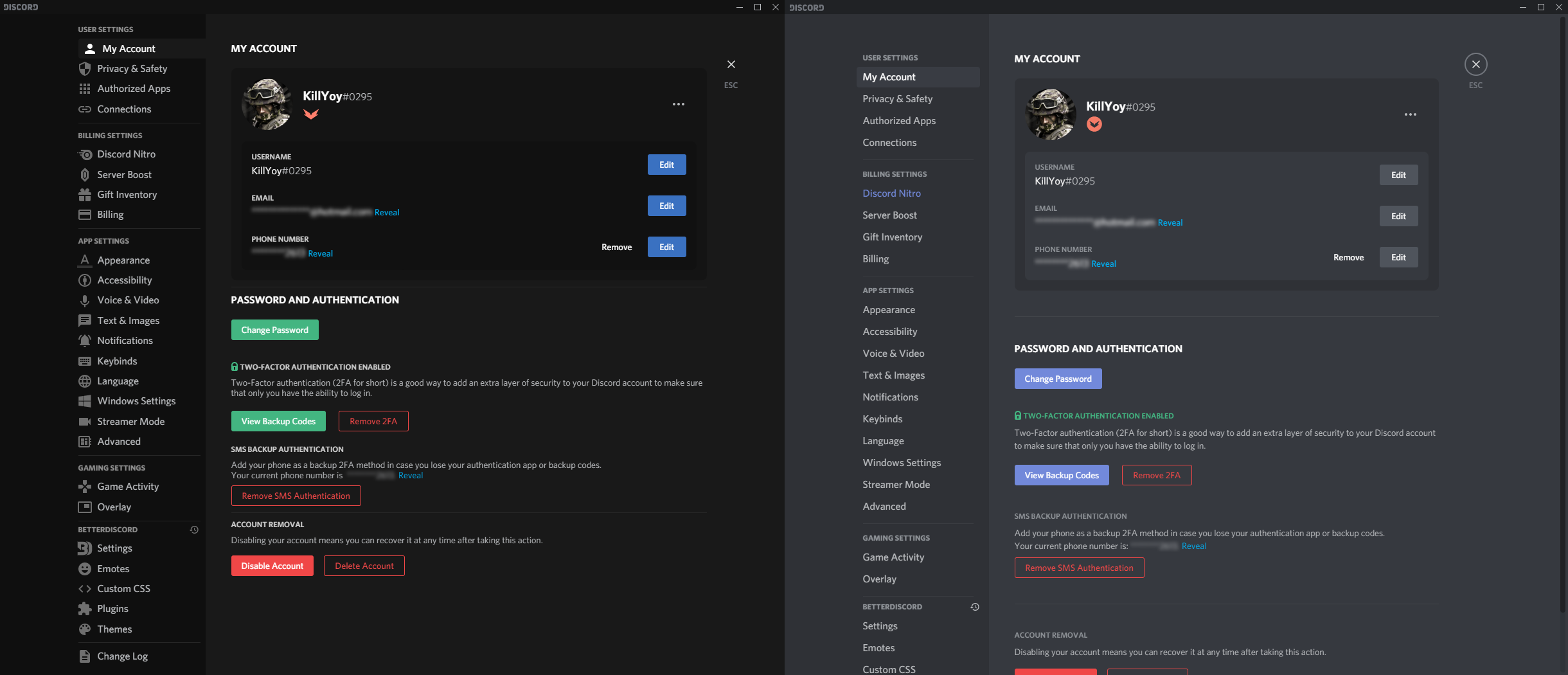The height and width of the screenshot is (675, 1568).
Task: Reveal phone number in right window account card
Action: click(1103, 264)
